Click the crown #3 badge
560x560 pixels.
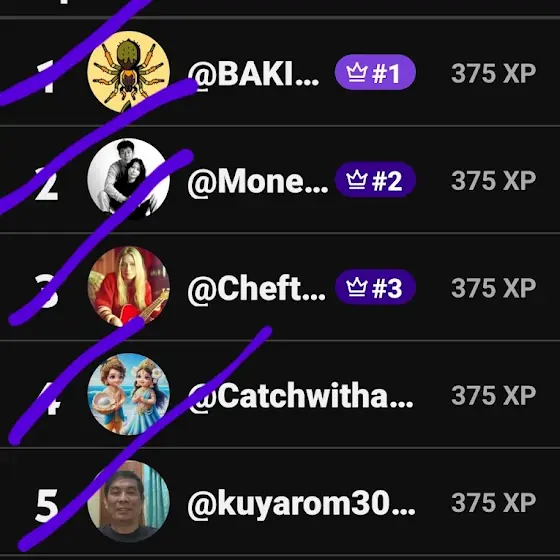[x=375, y=287]
